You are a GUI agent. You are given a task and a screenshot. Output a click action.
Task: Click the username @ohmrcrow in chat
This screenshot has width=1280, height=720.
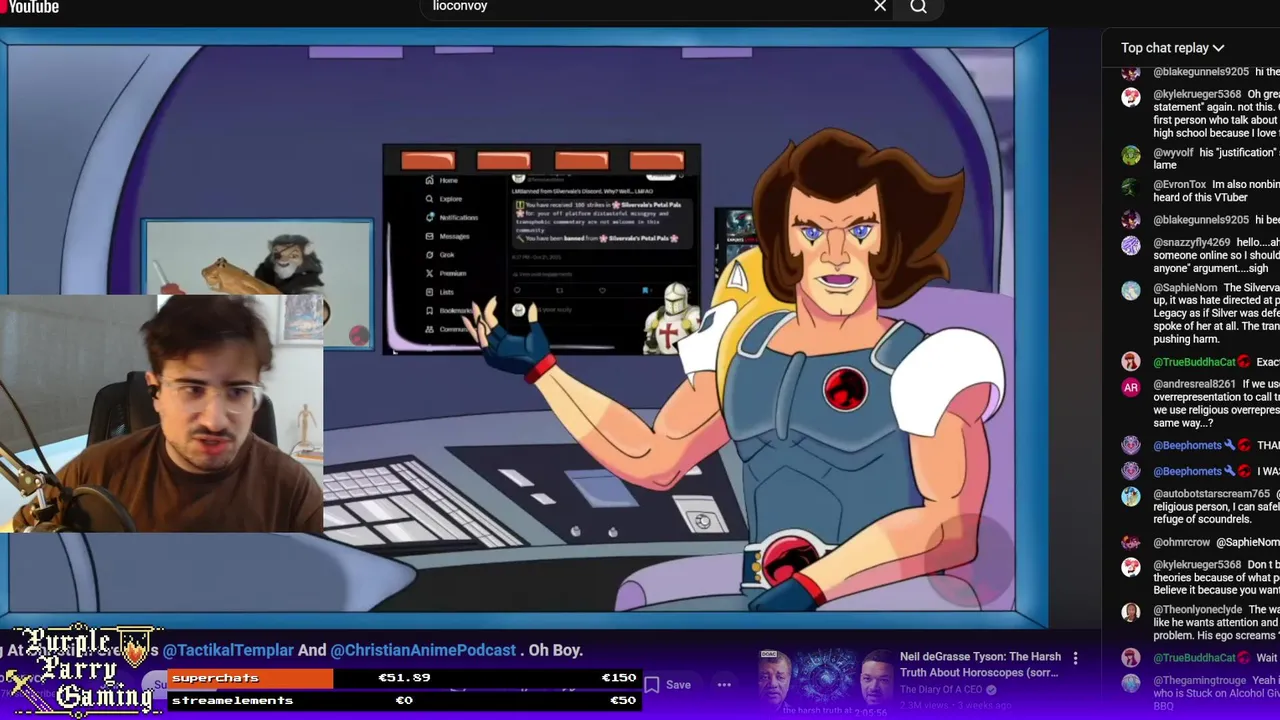pyautogui.click(x=1181, y=542)
